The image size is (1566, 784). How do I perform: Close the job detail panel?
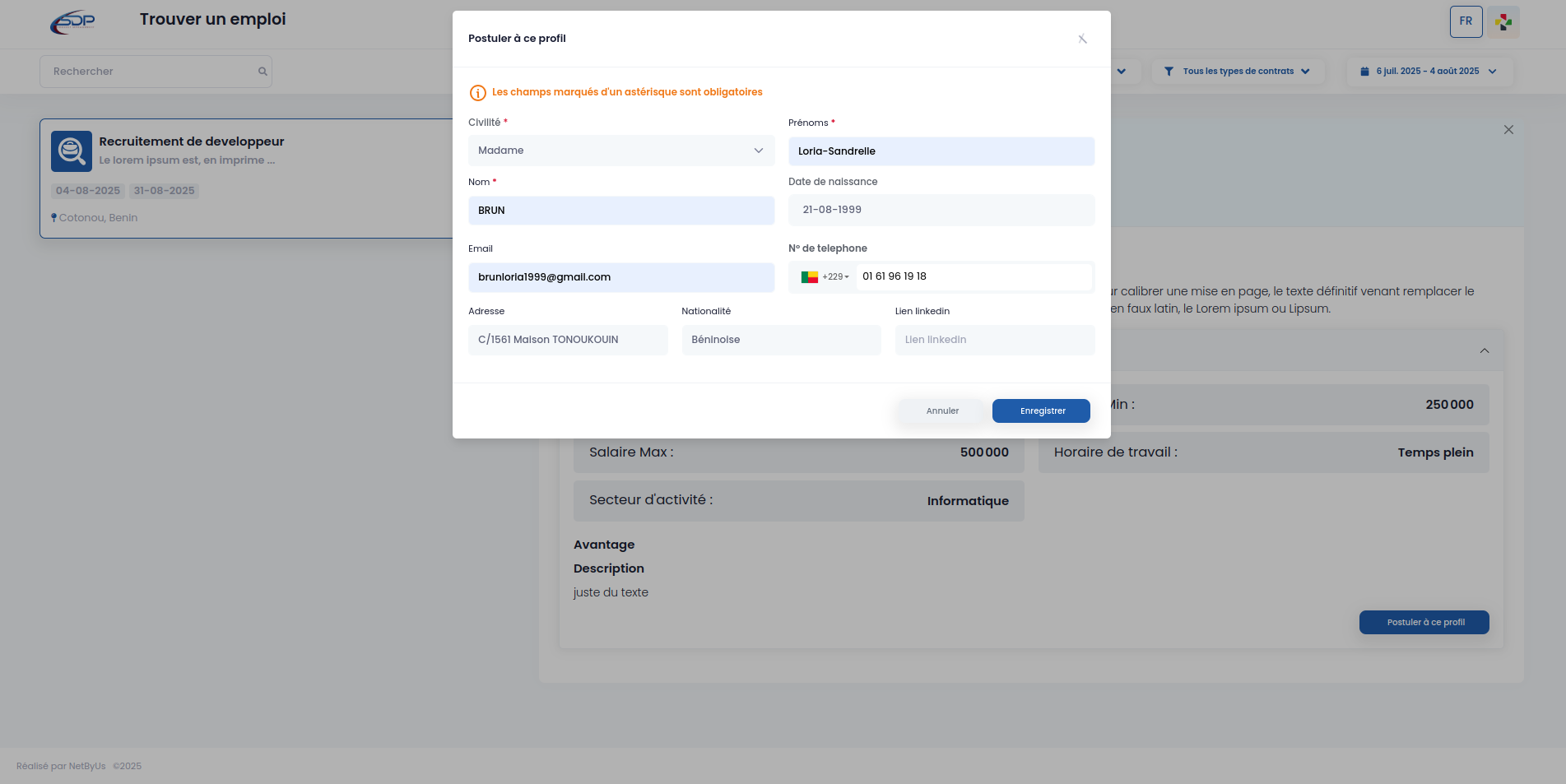1508,130
